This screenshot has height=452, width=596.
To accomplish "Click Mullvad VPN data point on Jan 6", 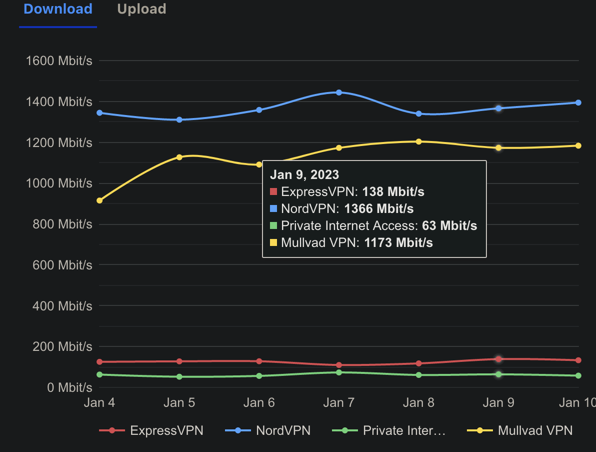I will pyautogui.click(x=259, y=165).
